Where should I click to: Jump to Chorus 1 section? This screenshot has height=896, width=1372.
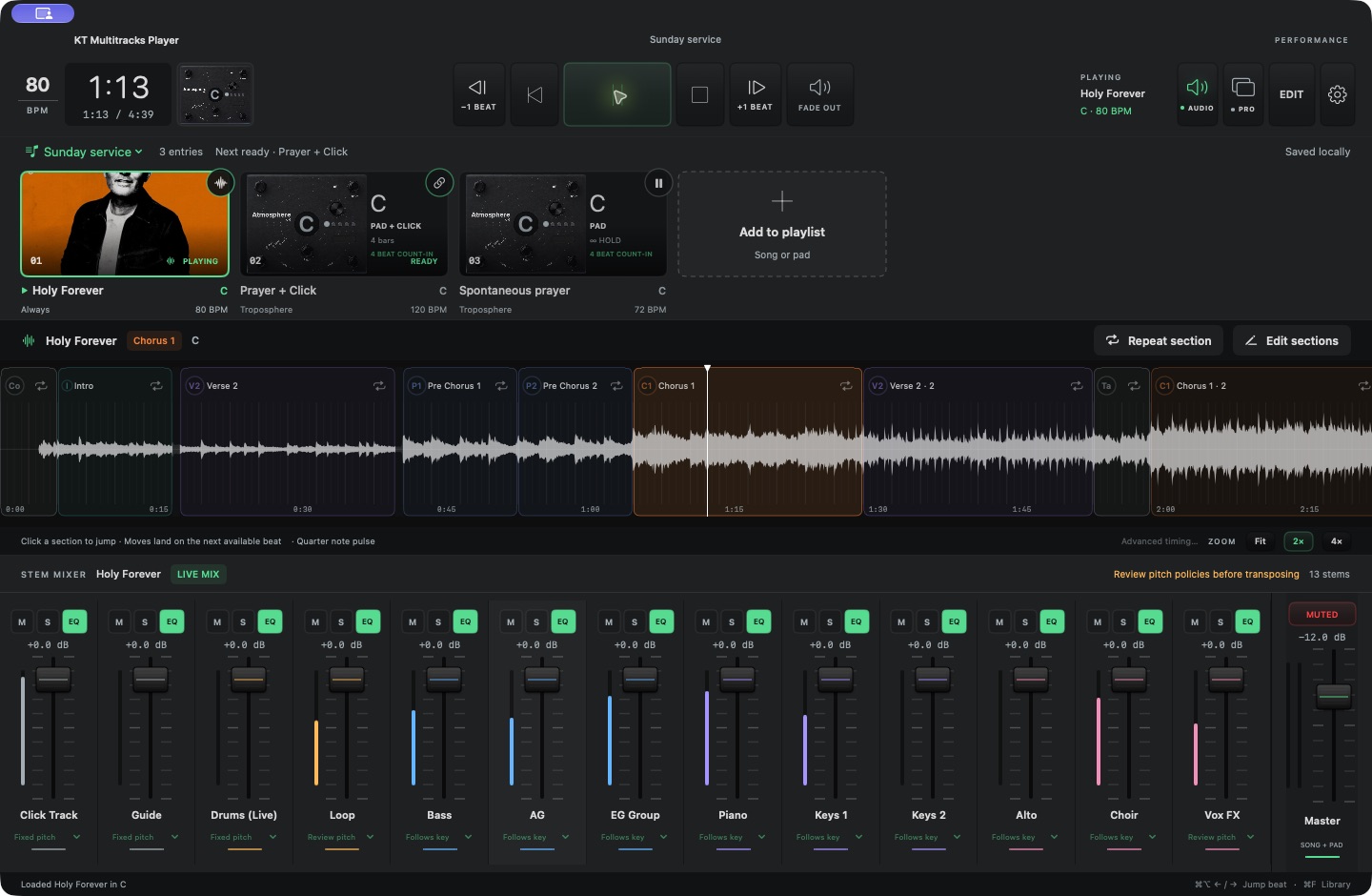(x=748, y=441)
